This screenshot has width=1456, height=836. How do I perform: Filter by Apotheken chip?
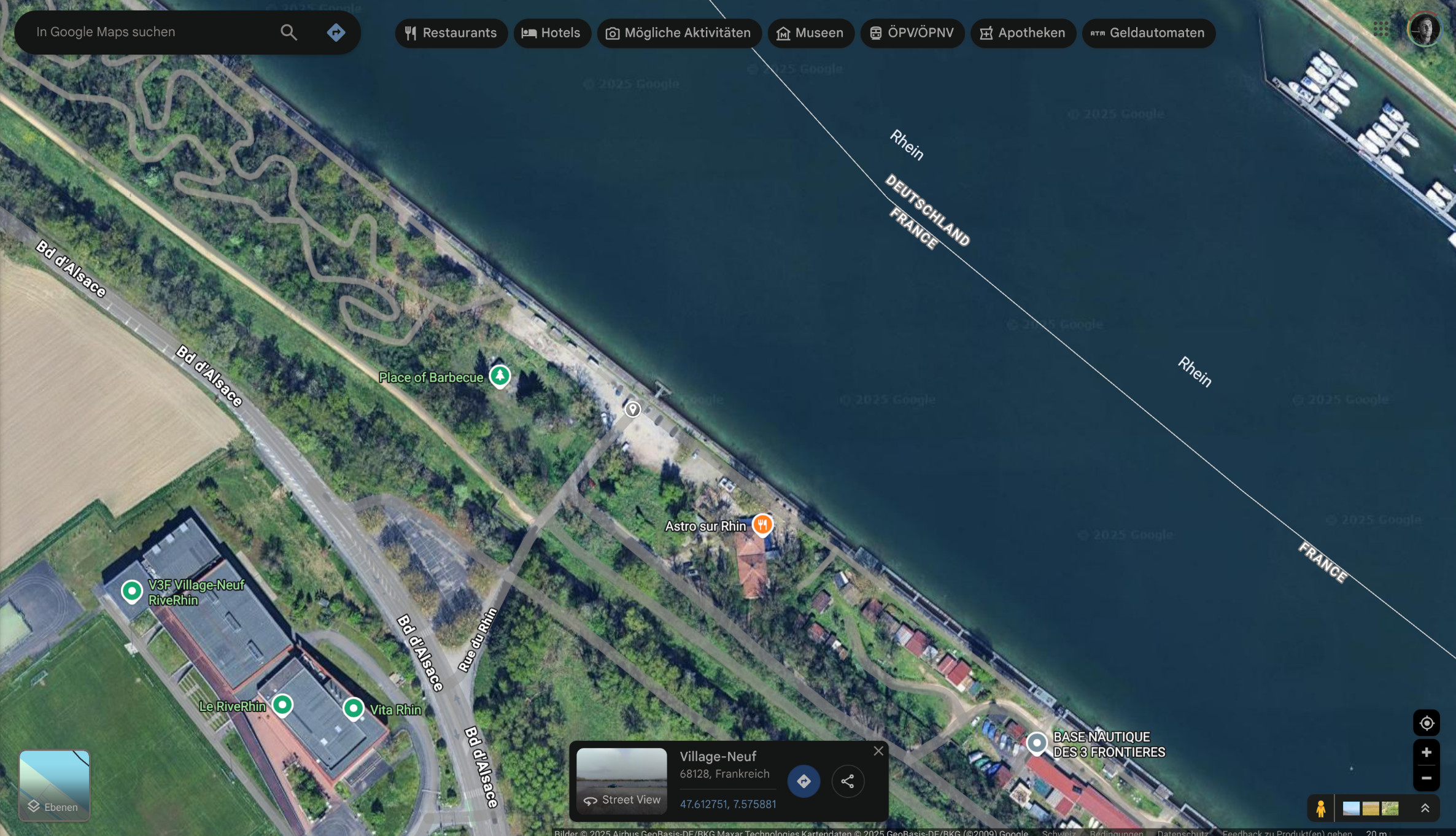[x=1023, y=33]
